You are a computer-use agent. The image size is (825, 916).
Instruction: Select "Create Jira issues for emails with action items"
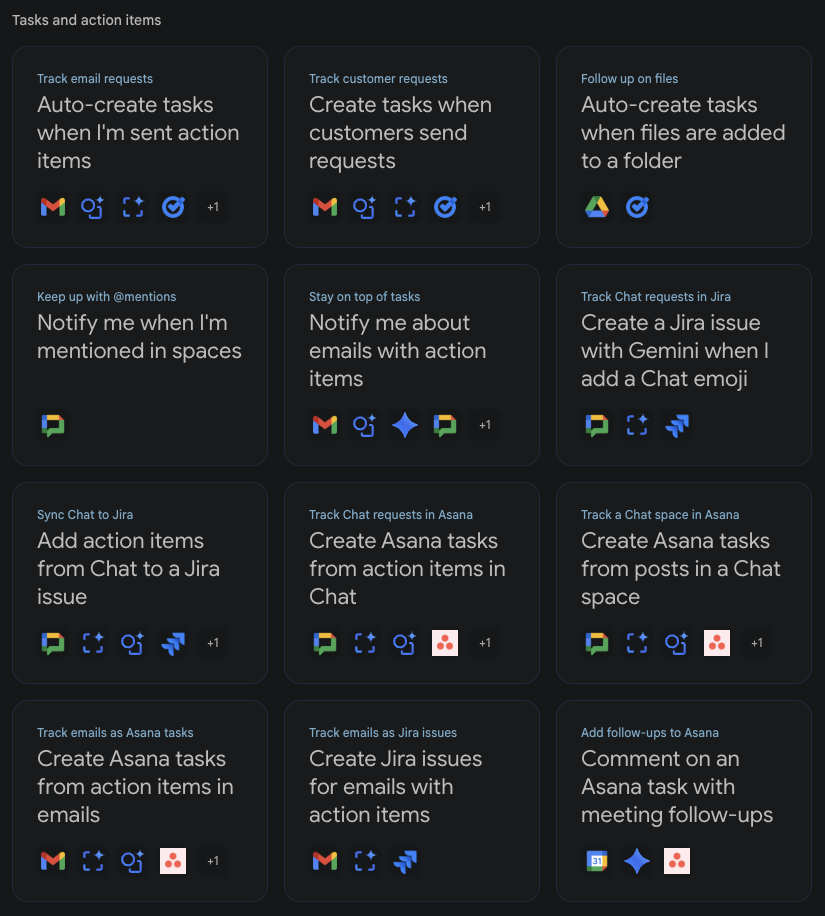[x=395, y=787]
